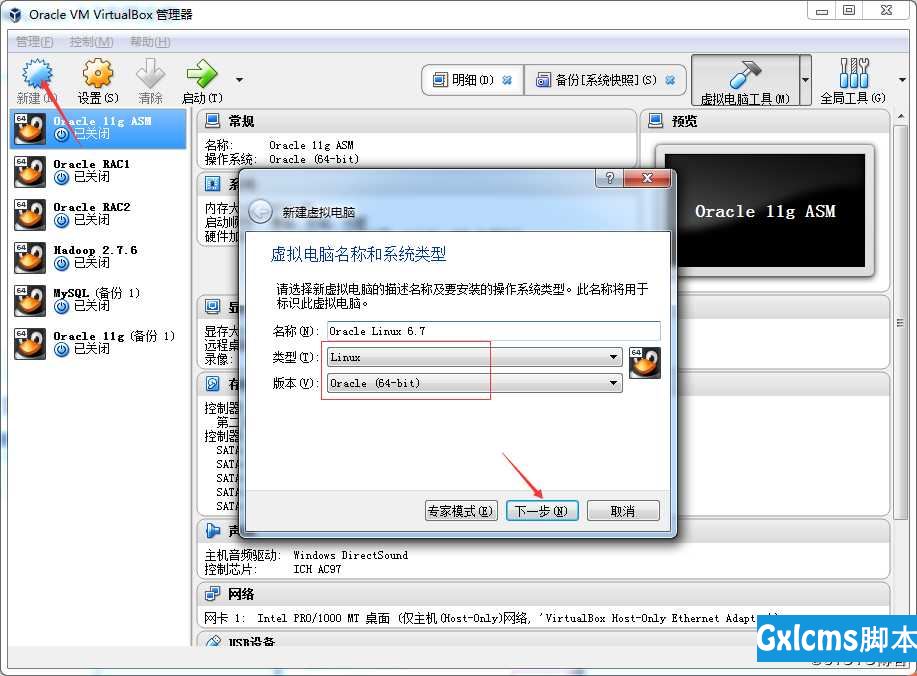Open the 版本(V) version dropdown

474,383
